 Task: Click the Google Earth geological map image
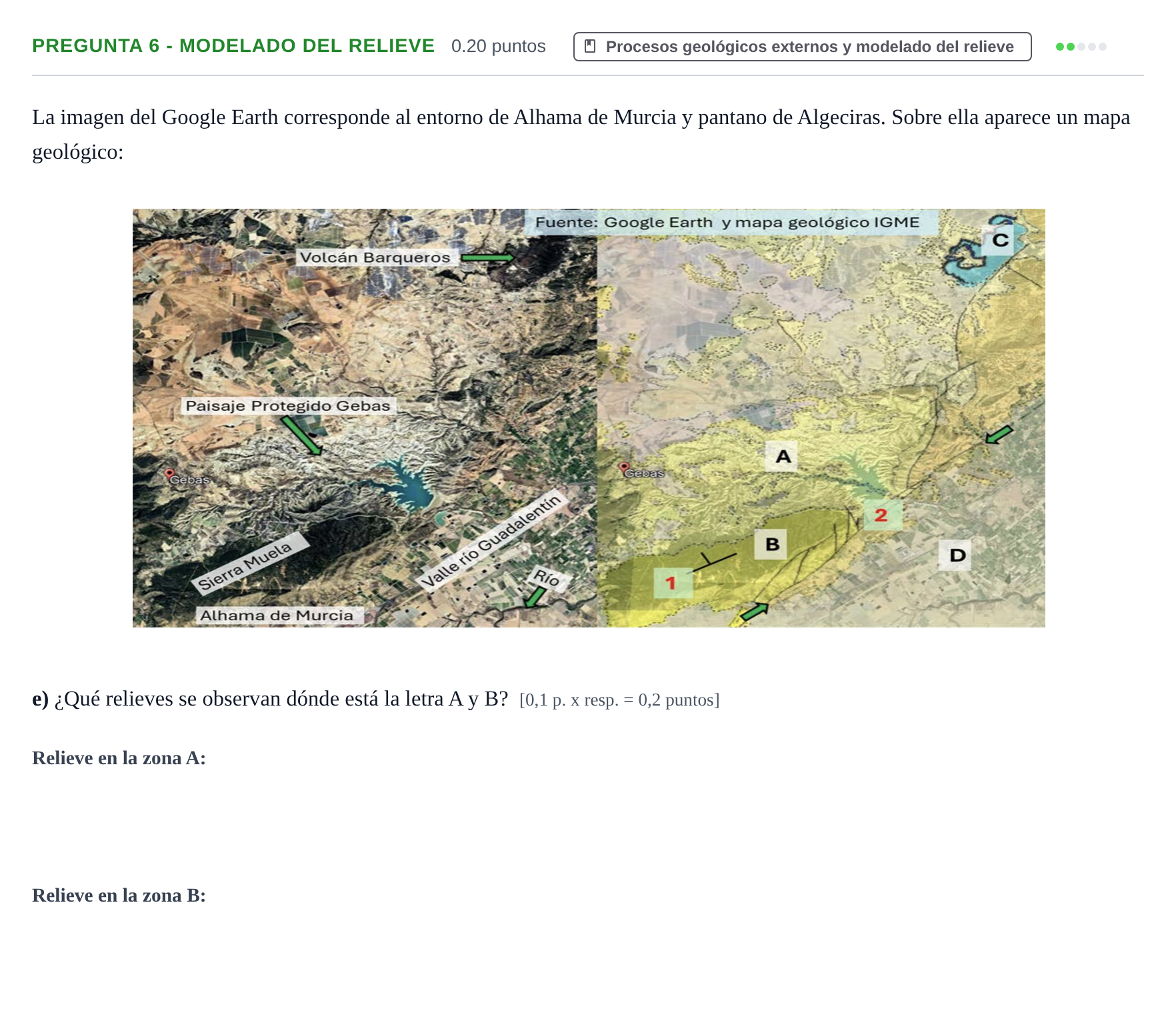[589, 418]
